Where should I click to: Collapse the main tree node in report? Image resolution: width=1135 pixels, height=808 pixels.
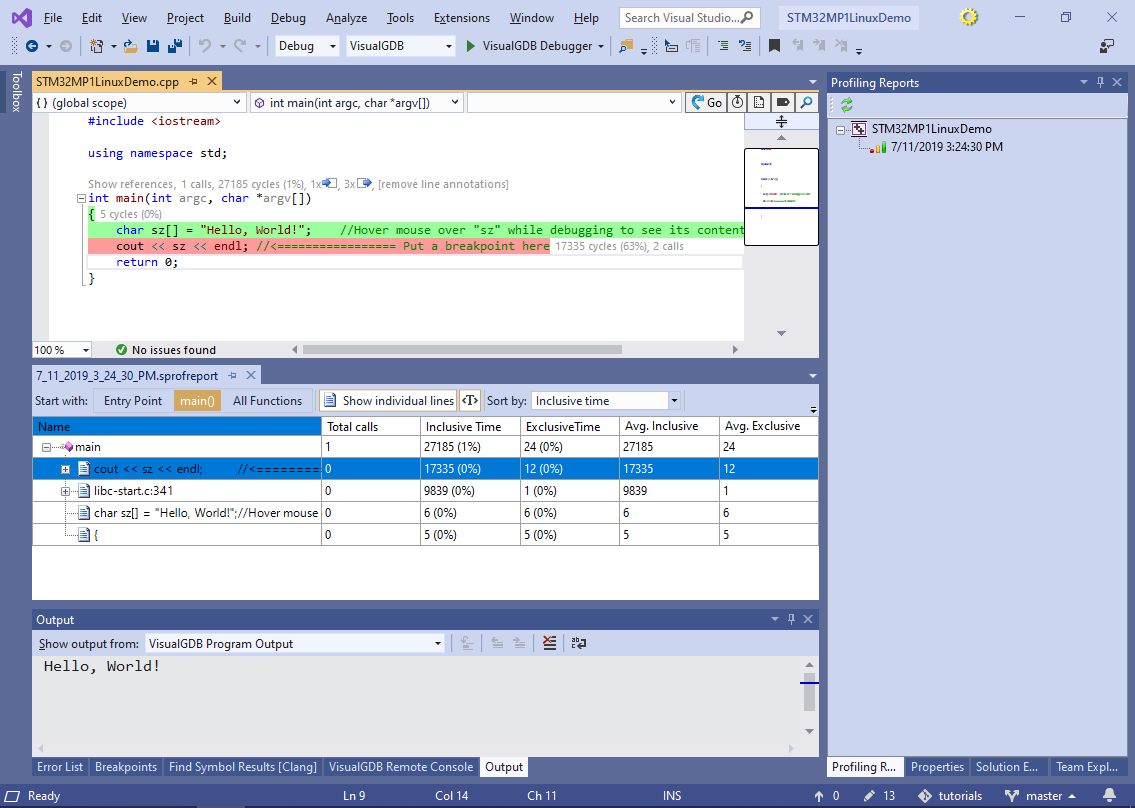pos(46,447)
